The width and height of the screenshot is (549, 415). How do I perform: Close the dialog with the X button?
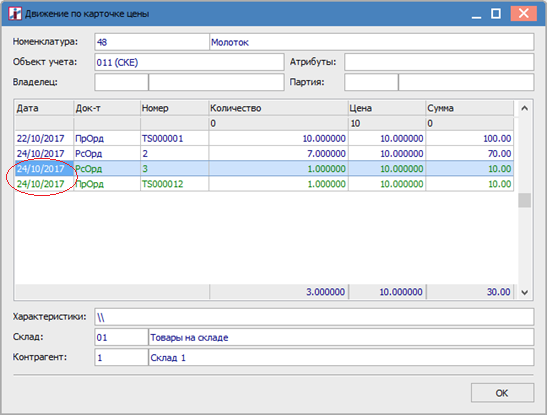[523, 14]
